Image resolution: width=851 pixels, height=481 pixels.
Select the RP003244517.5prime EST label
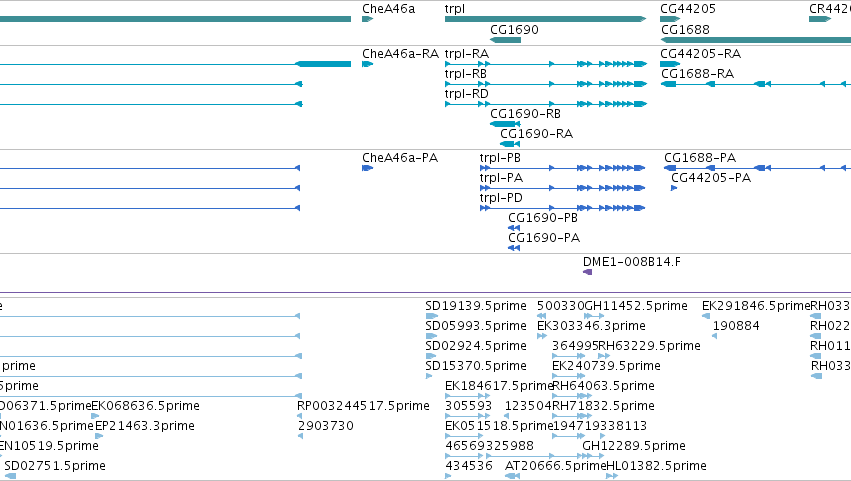pyautogui.click(x=363, y=407)
